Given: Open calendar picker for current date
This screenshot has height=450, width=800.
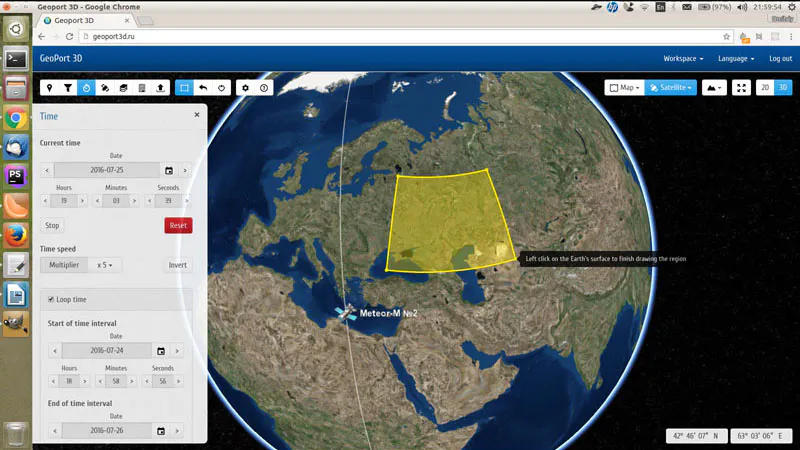Looking at the screenshot, I should [169, 170].
